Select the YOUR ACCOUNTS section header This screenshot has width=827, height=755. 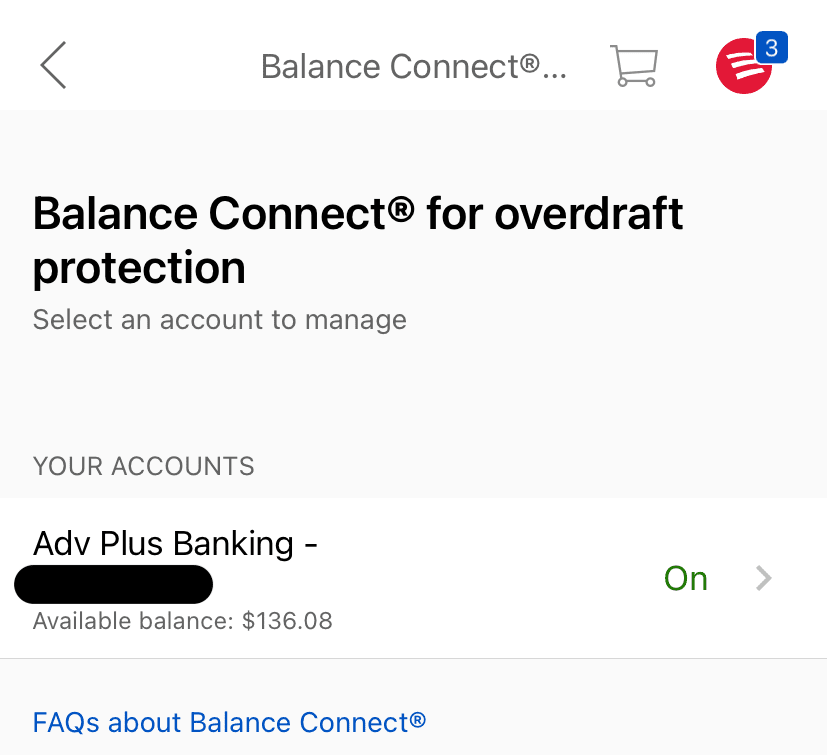coord(143,466)
